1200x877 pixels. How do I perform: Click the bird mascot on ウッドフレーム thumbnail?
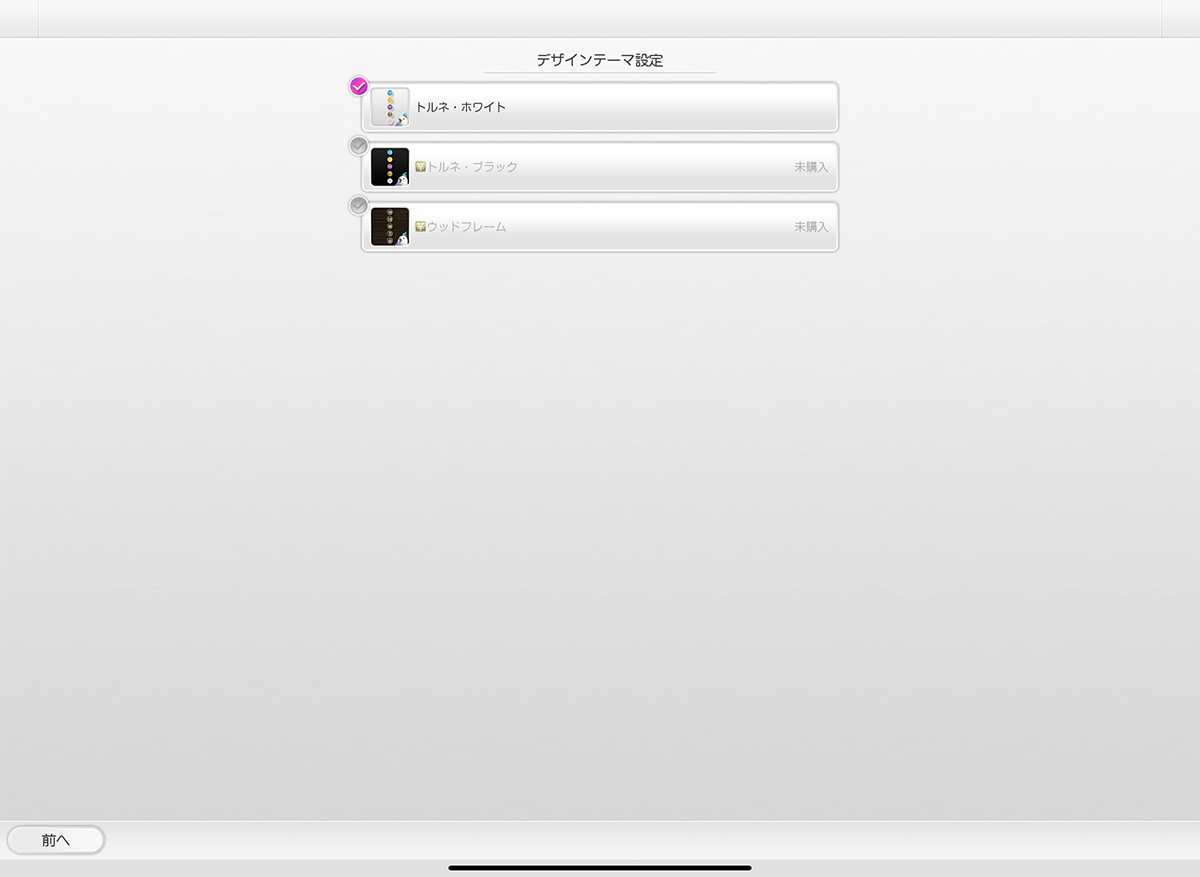tap(402, 240)
